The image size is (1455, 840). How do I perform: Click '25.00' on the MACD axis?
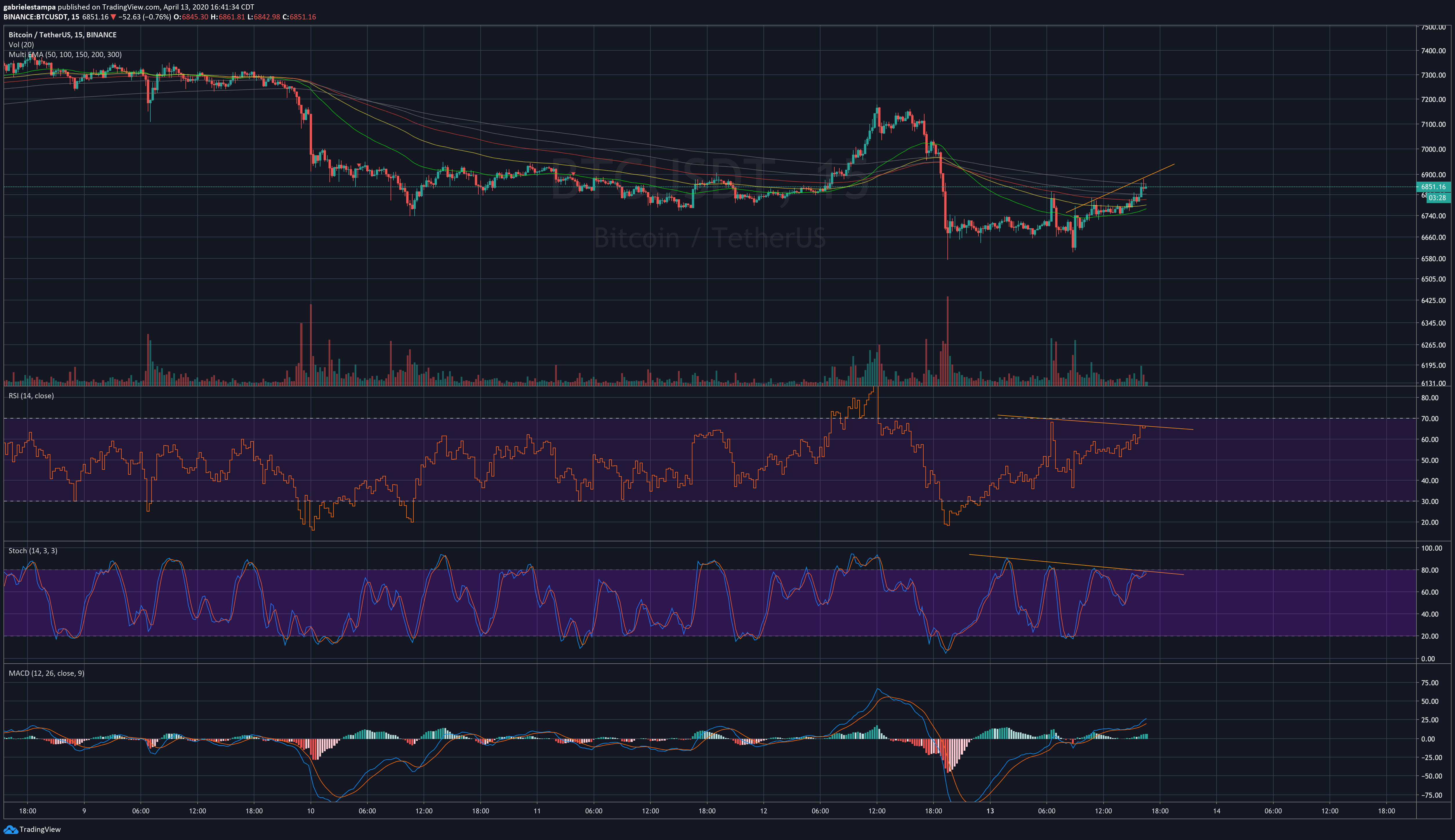click(1430, 720)
